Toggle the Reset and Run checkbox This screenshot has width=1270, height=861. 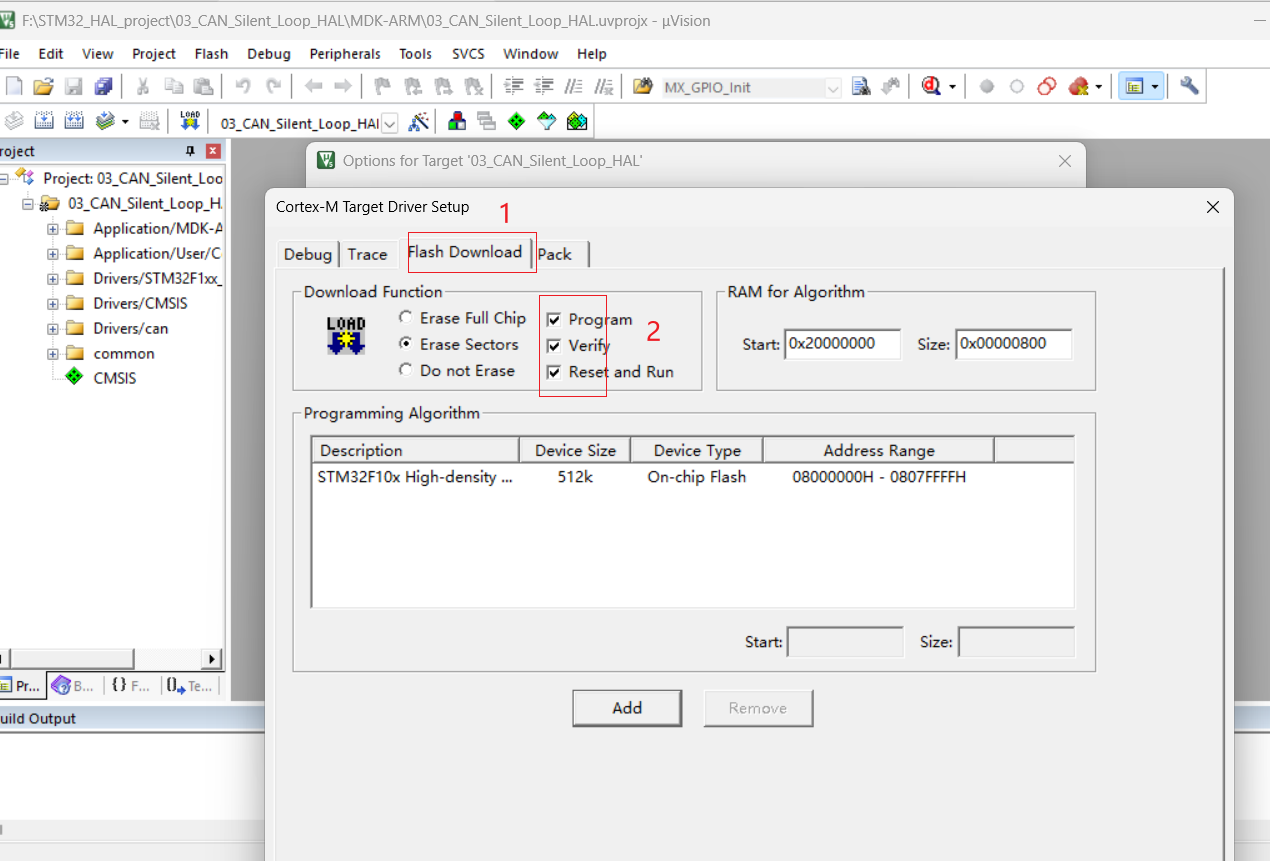tap(553, 372)
